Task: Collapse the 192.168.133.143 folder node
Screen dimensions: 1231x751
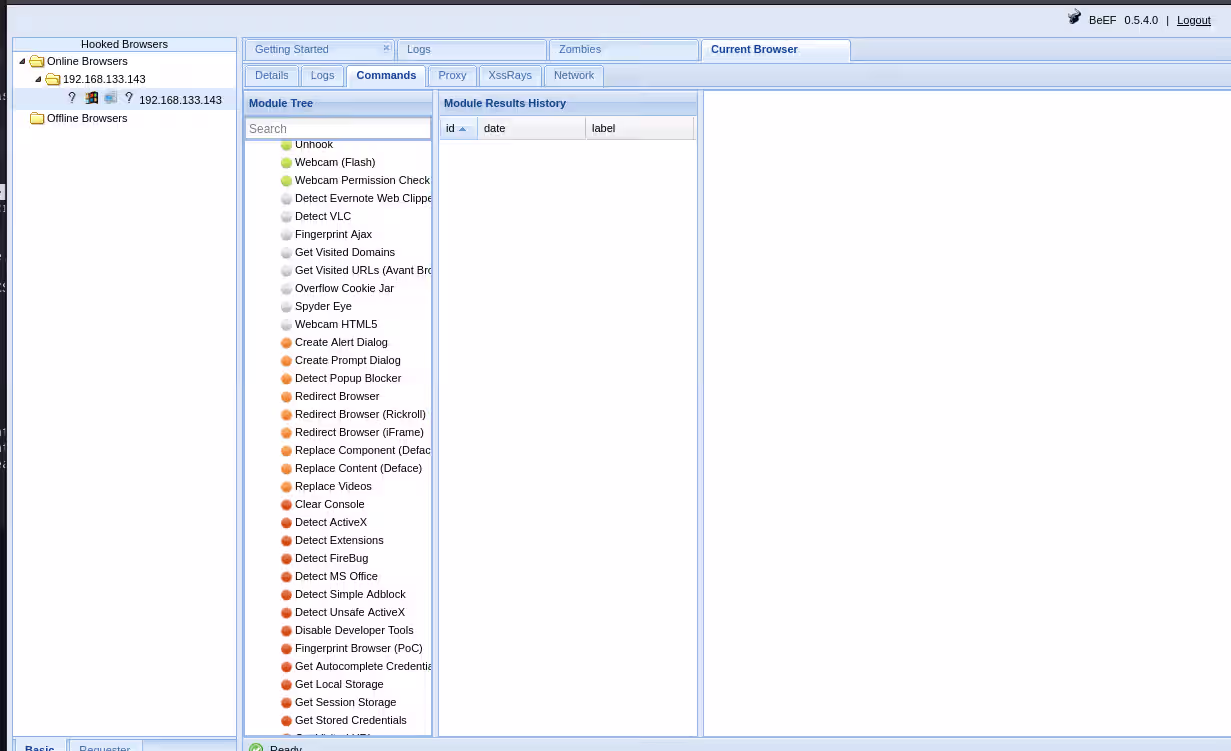Action: (38, 79)
